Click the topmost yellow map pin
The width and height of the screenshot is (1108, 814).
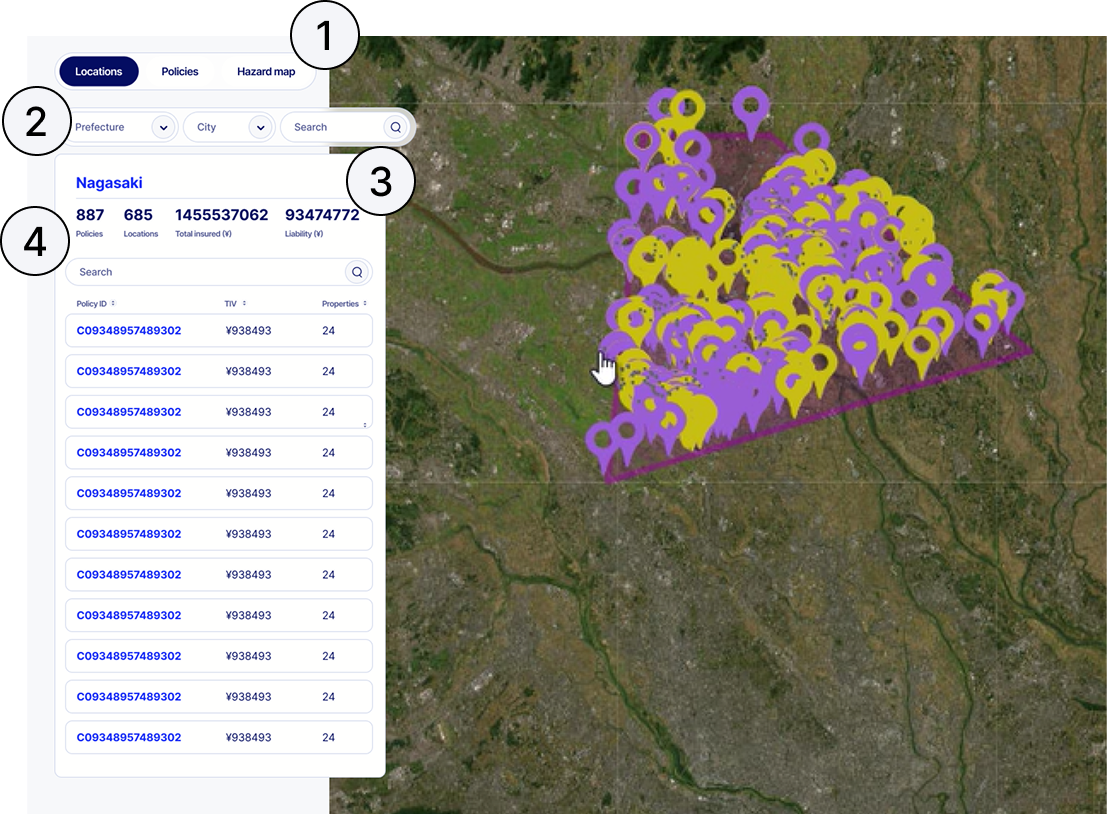[x=687, y=104]
